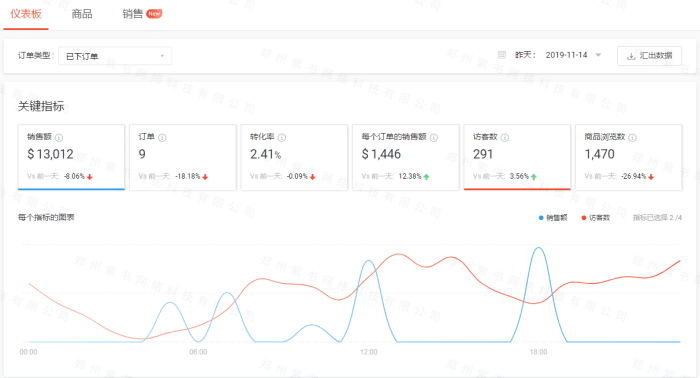
Task: Click the red 访客数 legend dot
Action: pos(583,218)
